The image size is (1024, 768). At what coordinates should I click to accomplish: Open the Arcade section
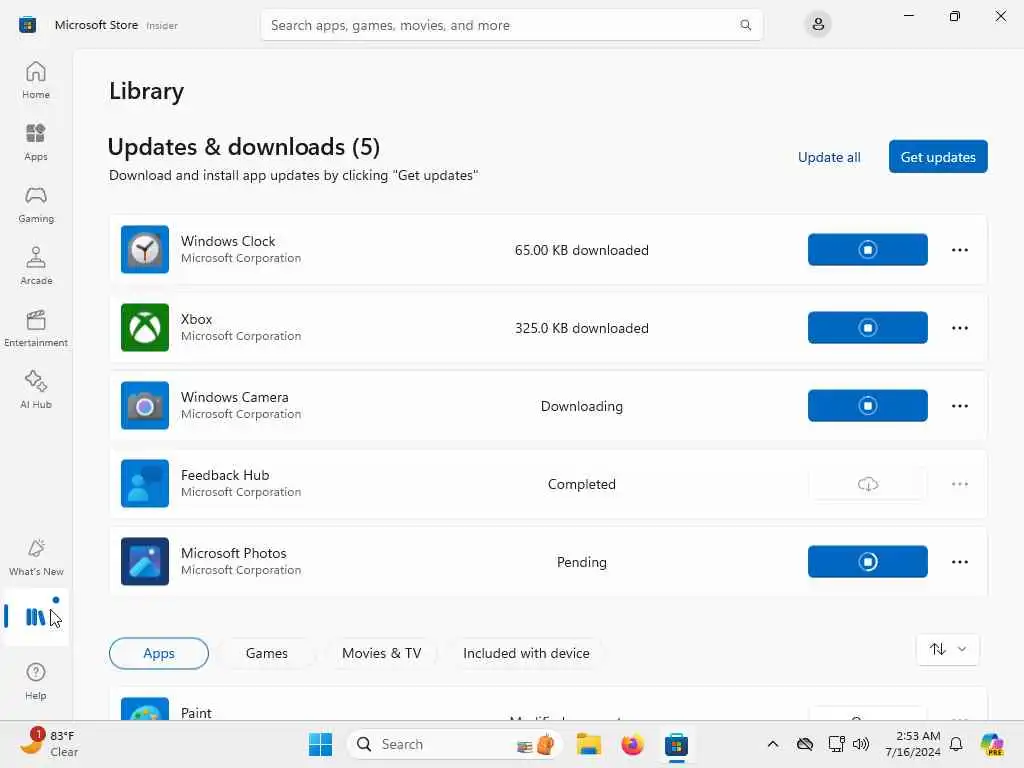[x=36, y=266]
